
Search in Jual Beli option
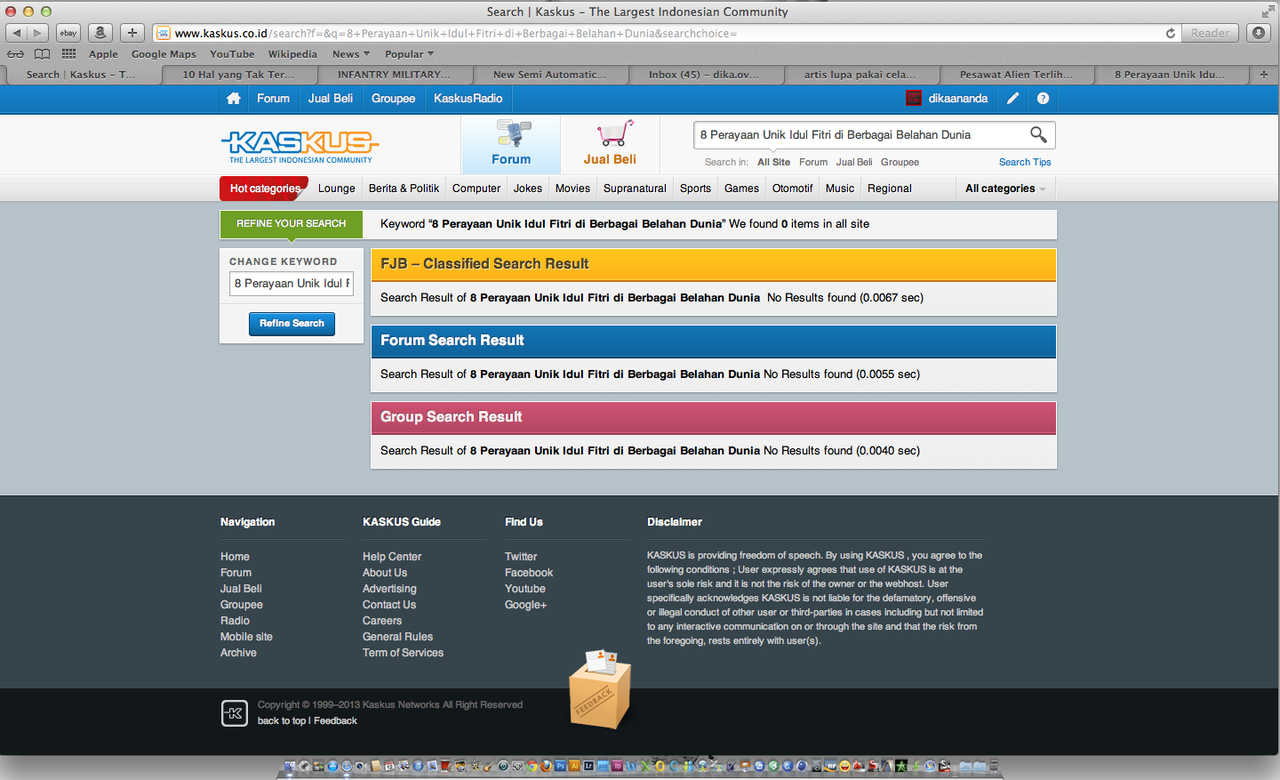point(854,162)
